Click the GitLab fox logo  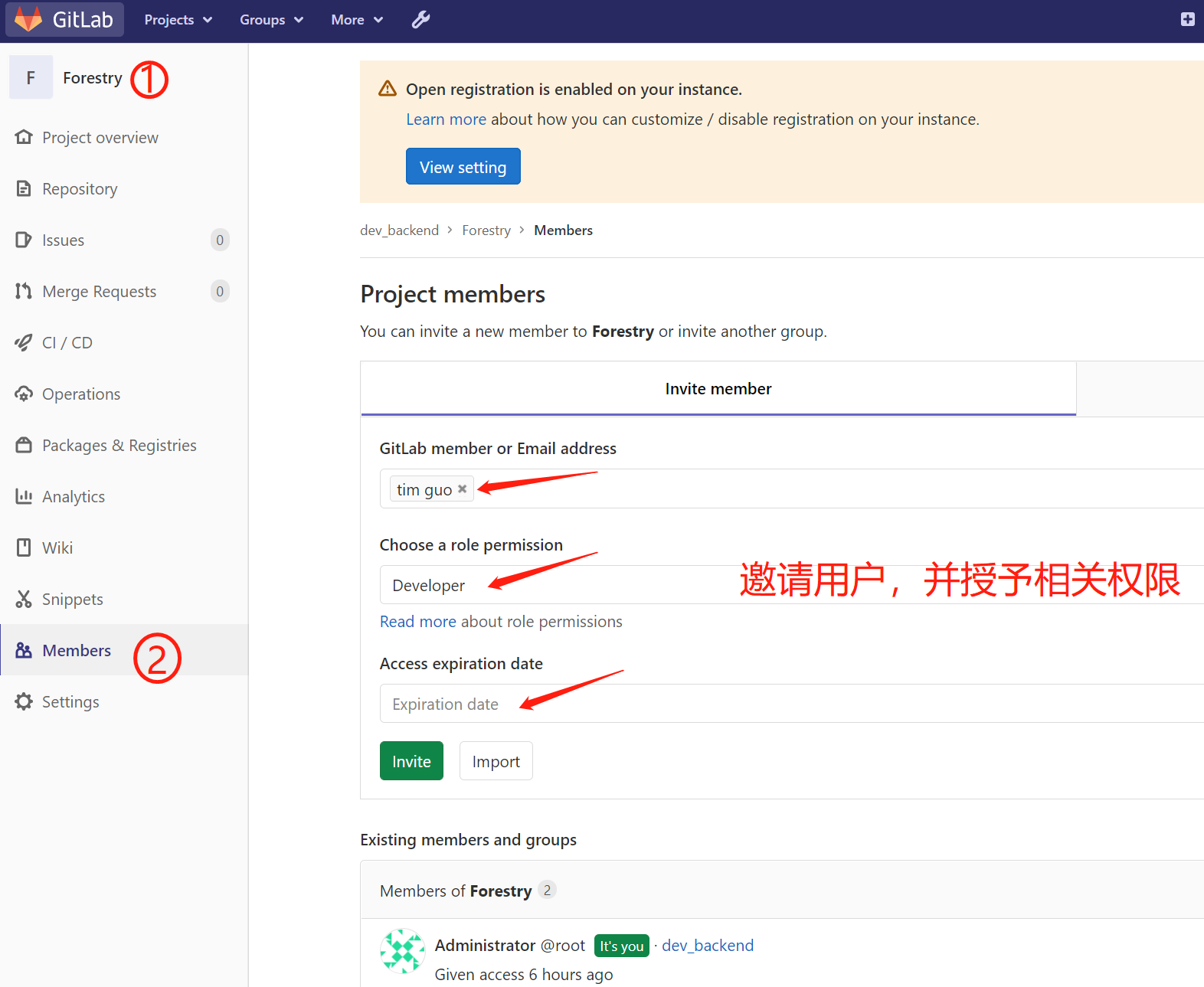(28, 19)
